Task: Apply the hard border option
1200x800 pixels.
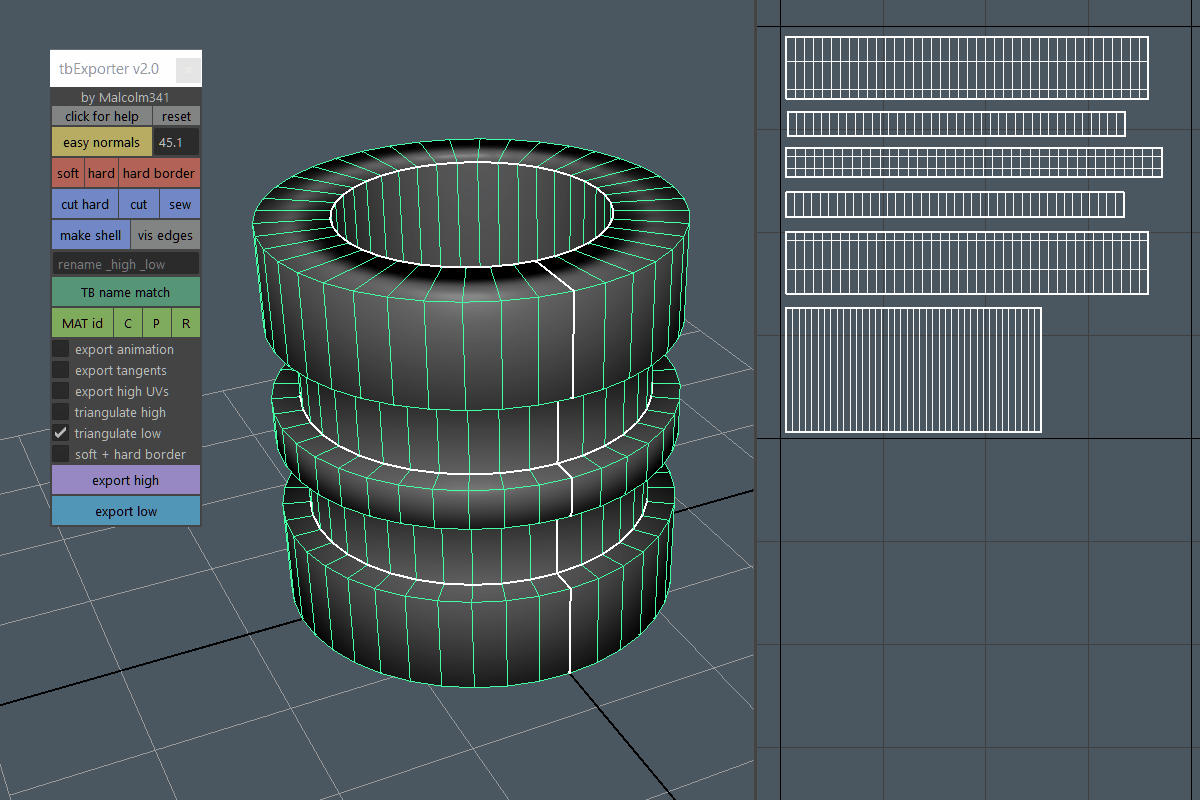Action: pos(159,173)
